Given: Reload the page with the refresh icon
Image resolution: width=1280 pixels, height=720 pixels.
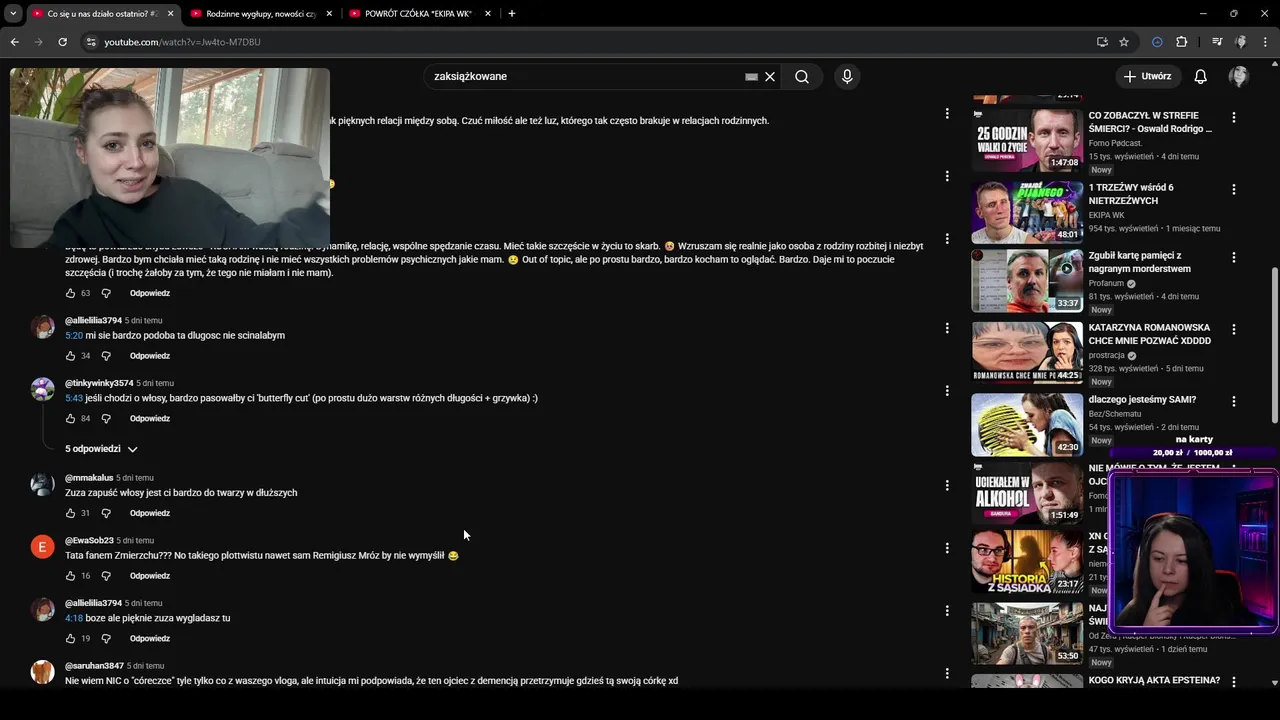Looking at the screenshot, I should (62, 42).
